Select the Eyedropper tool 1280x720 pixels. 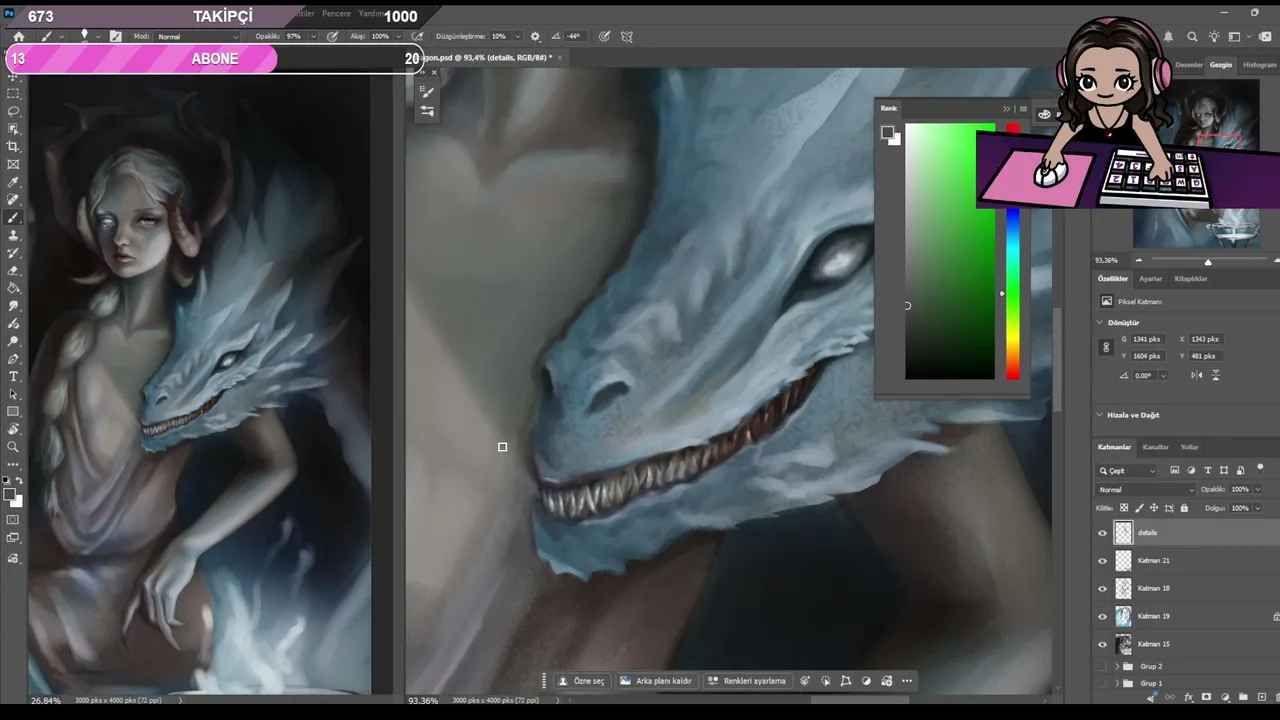(13, 183)
